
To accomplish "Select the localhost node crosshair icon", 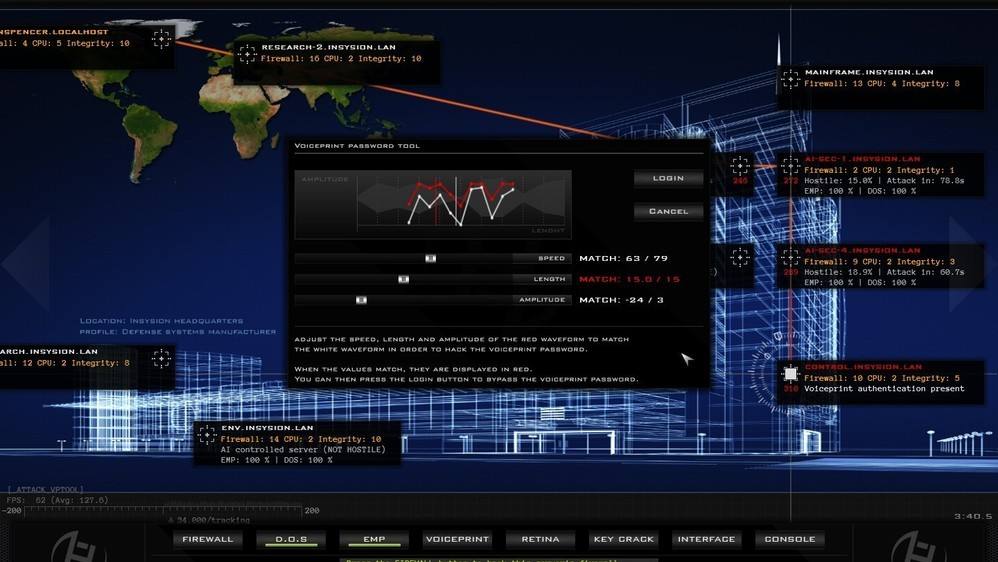I will [x=161, y=39].
